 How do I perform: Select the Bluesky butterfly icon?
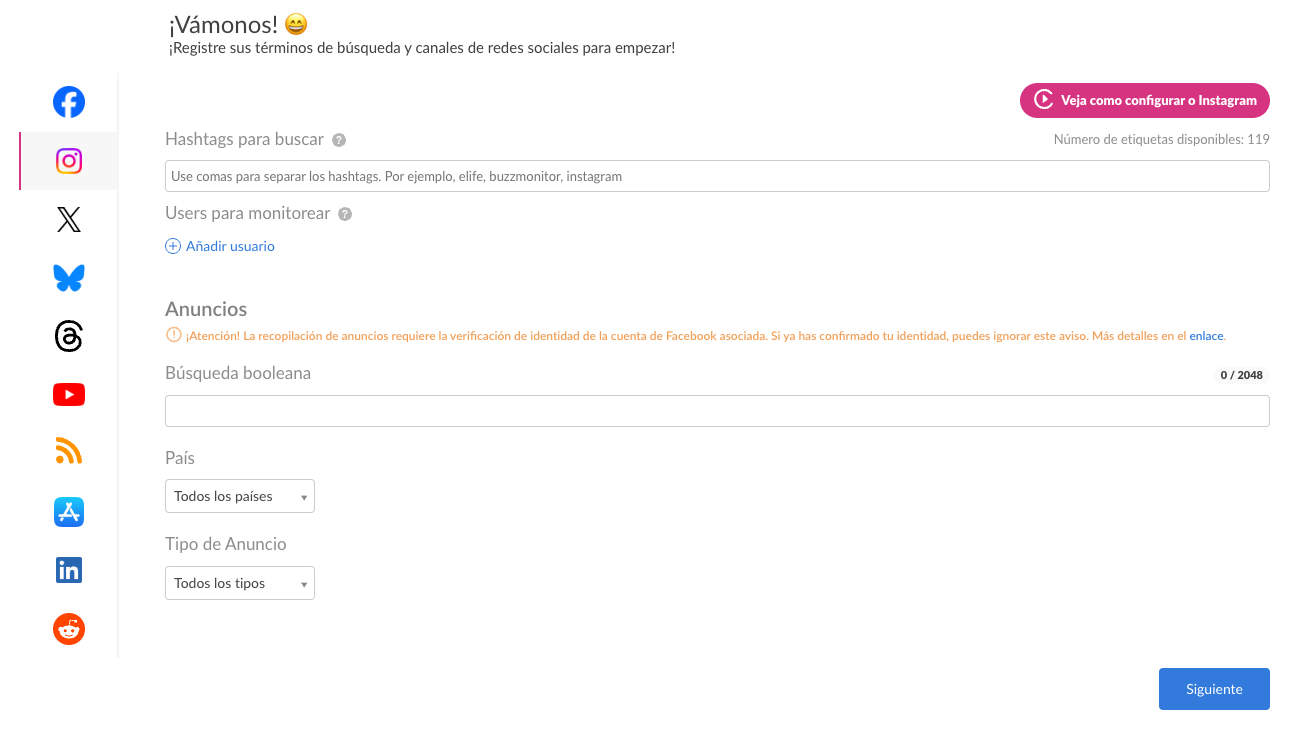(x=69, y=278)
